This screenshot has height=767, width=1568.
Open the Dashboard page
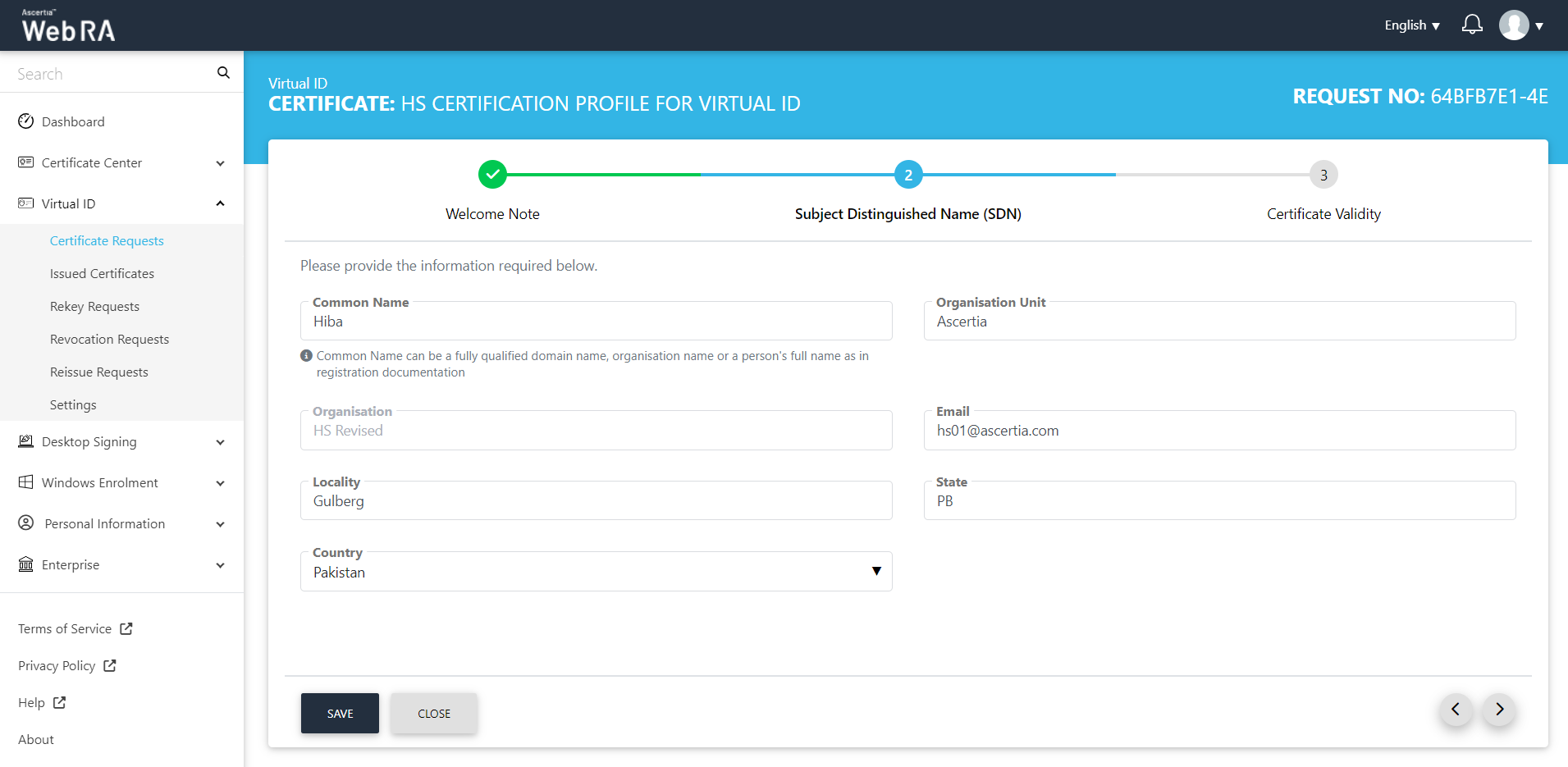click(73, 122)
